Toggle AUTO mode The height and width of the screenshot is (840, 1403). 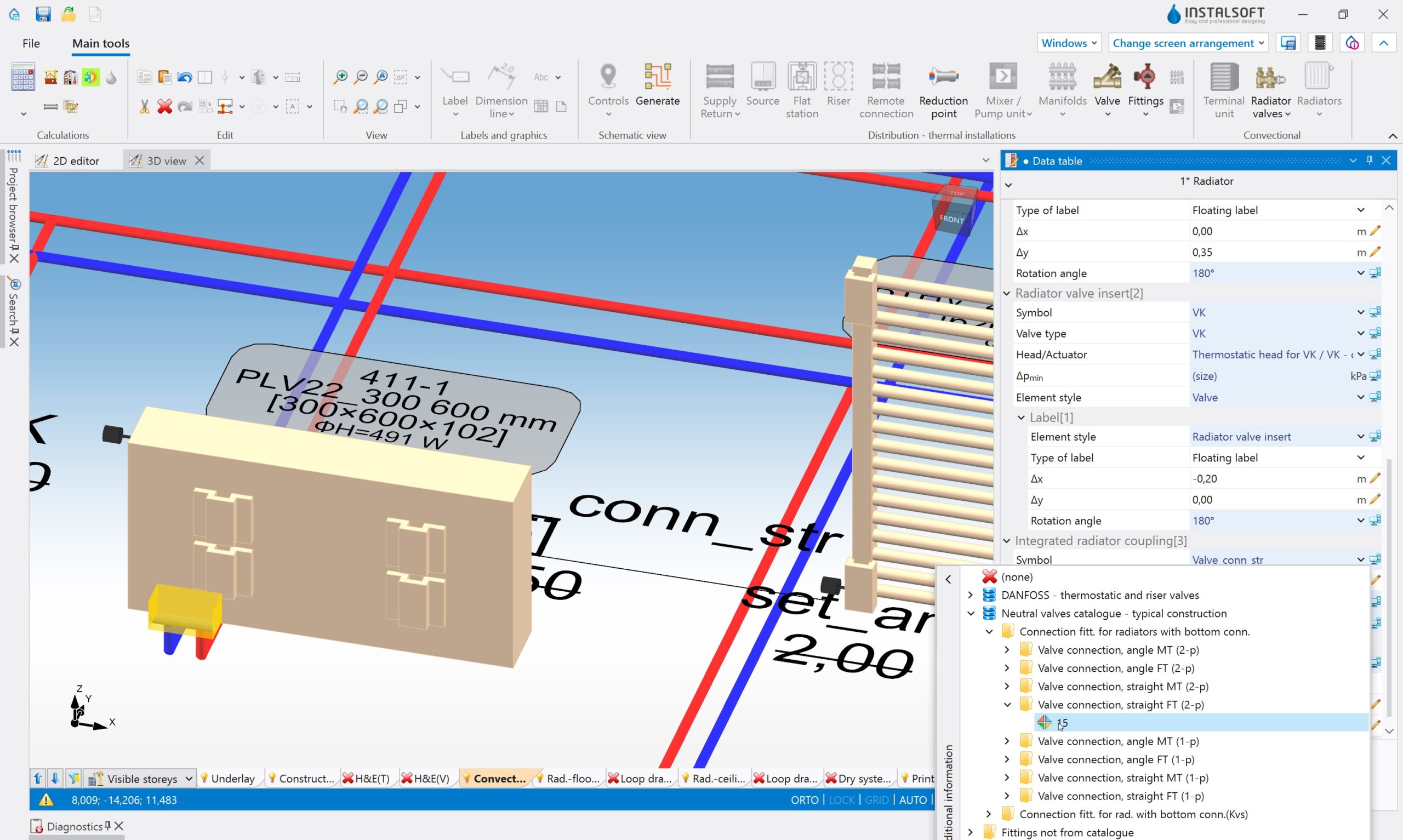pyautogui.click(x=913, y=800)
